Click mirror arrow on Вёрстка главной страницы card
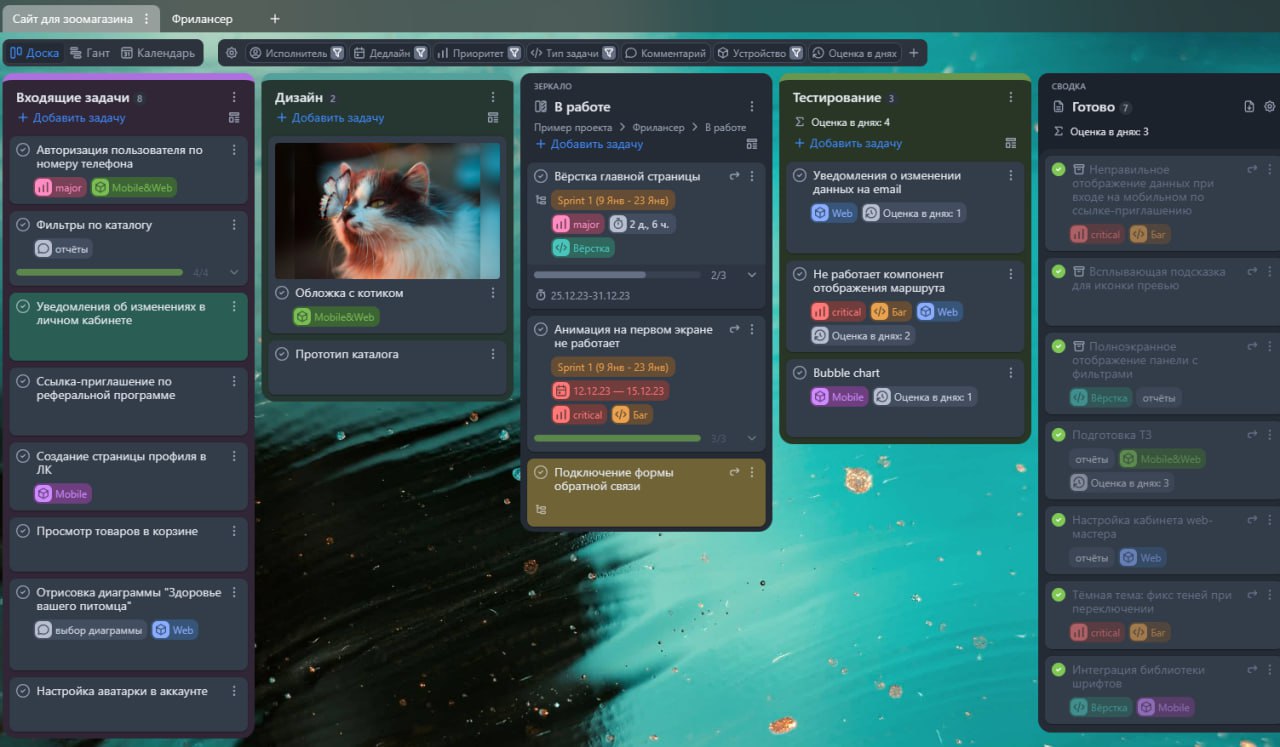The height and width of the screenshot is (747, 1280). (x=734, y=176)
